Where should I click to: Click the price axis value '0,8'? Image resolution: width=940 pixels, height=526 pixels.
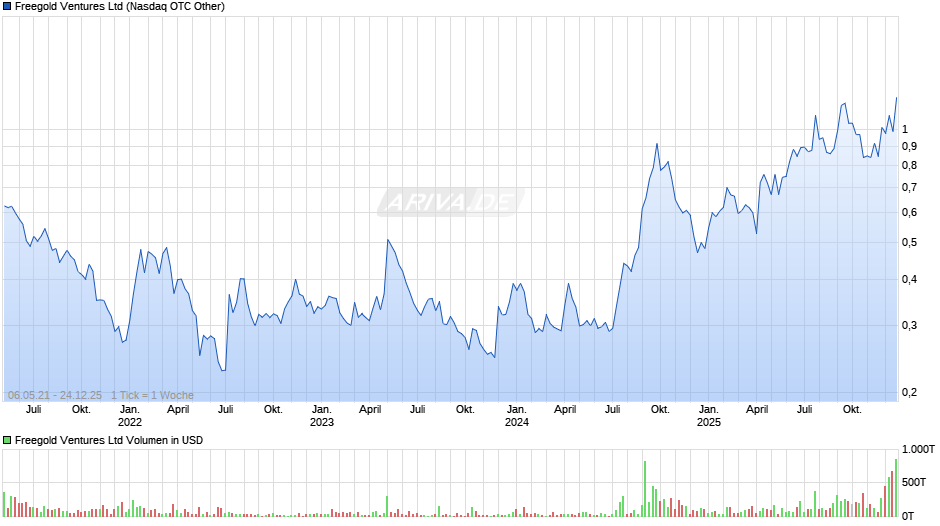[x=909, y=166]
